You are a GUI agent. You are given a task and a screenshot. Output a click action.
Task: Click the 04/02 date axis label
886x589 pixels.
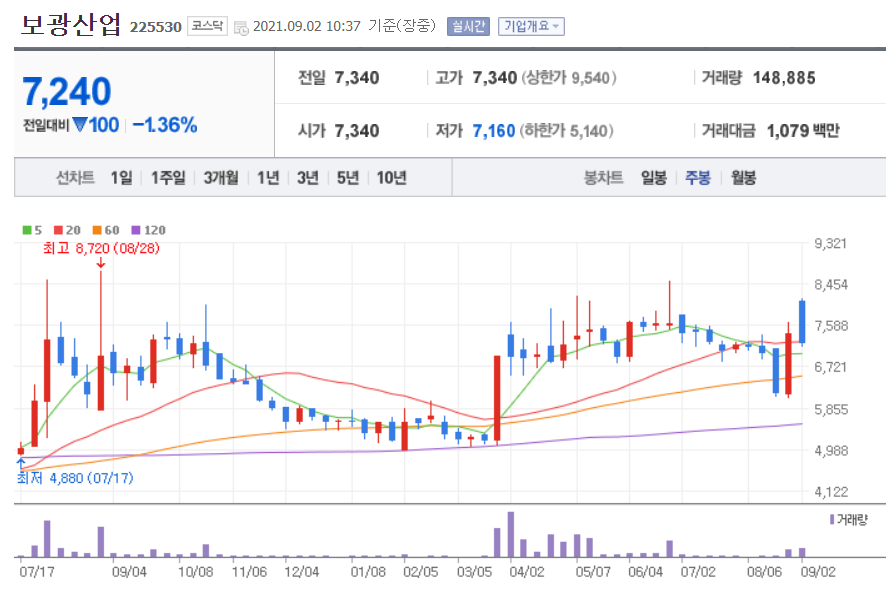[527, 571]
